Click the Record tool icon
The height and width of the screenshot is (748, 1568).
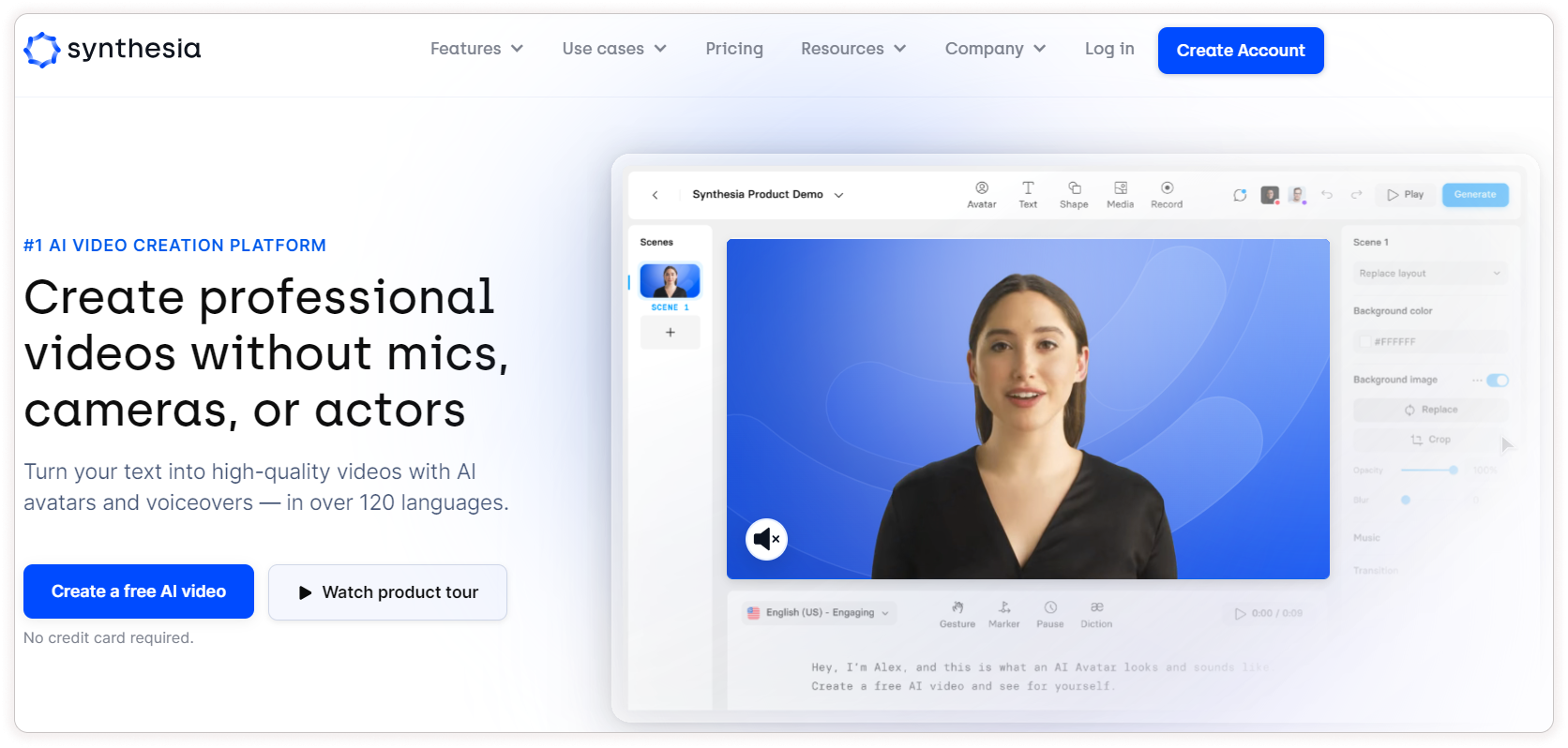(x=1167, y=188)
